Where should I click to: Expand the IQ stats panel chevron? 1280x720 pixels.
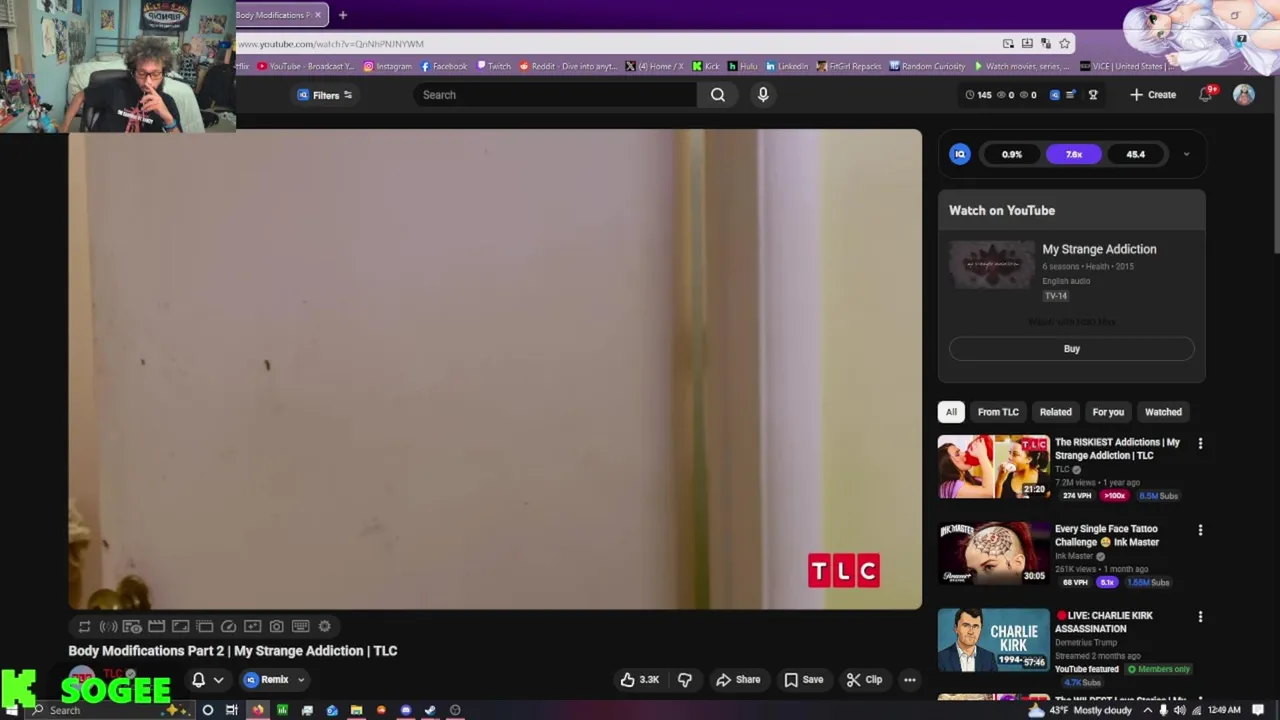click(x=1186, y=154)
